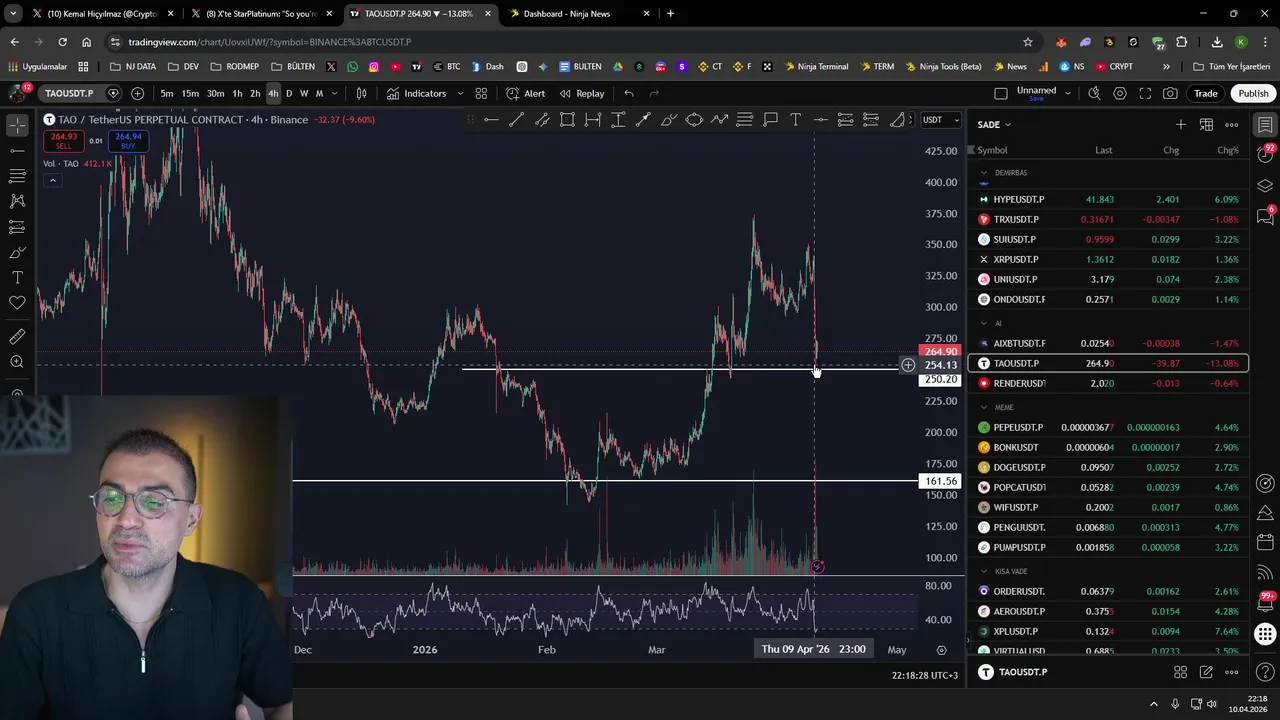Activate the zoom in magnifier tool

[17, 362]
